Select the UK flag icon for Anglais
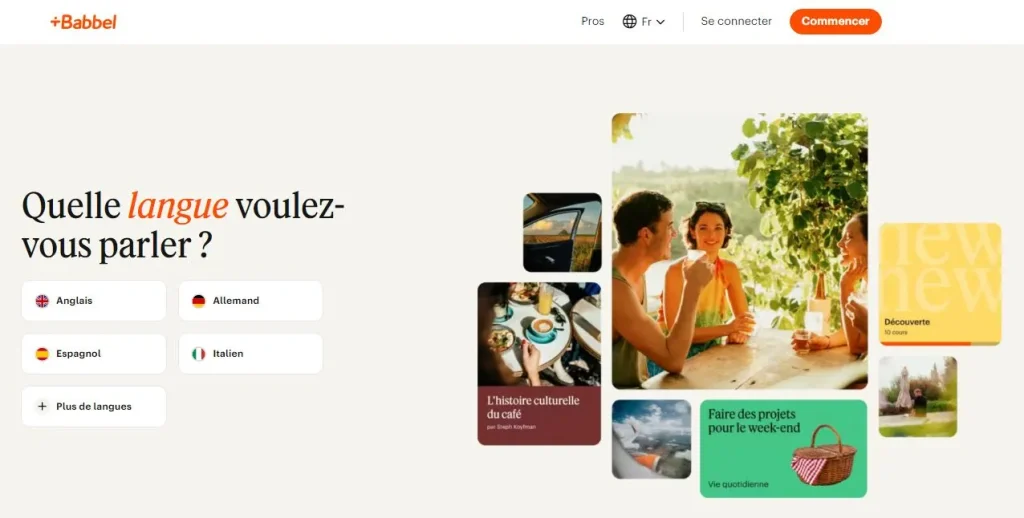The height and width of the screenshot is (518, 1024). tap(42, 301)
